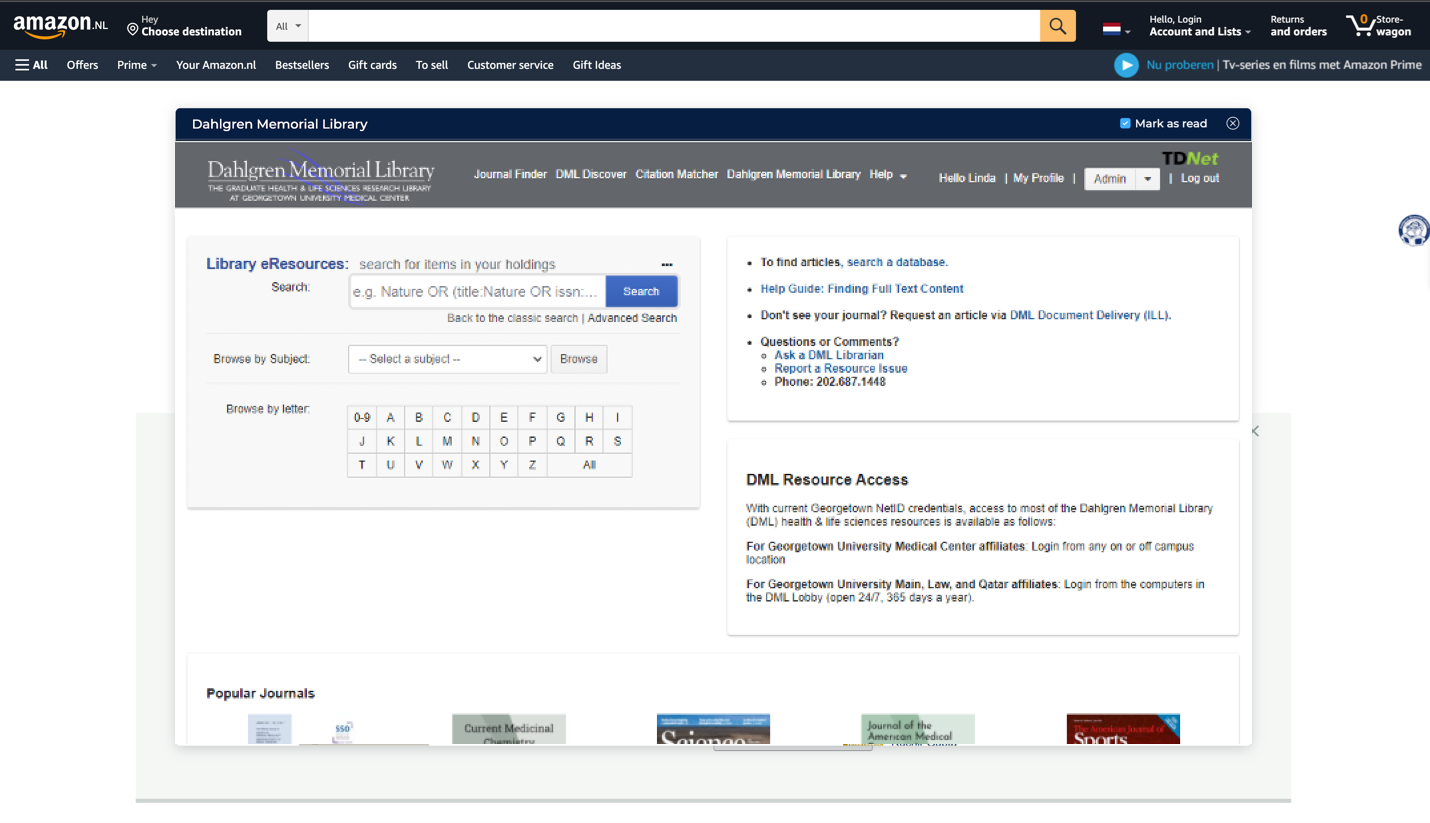Toggle the Mark as read checkbox
Screen dimensions: 1430x823
click(x=1125, y=124)
